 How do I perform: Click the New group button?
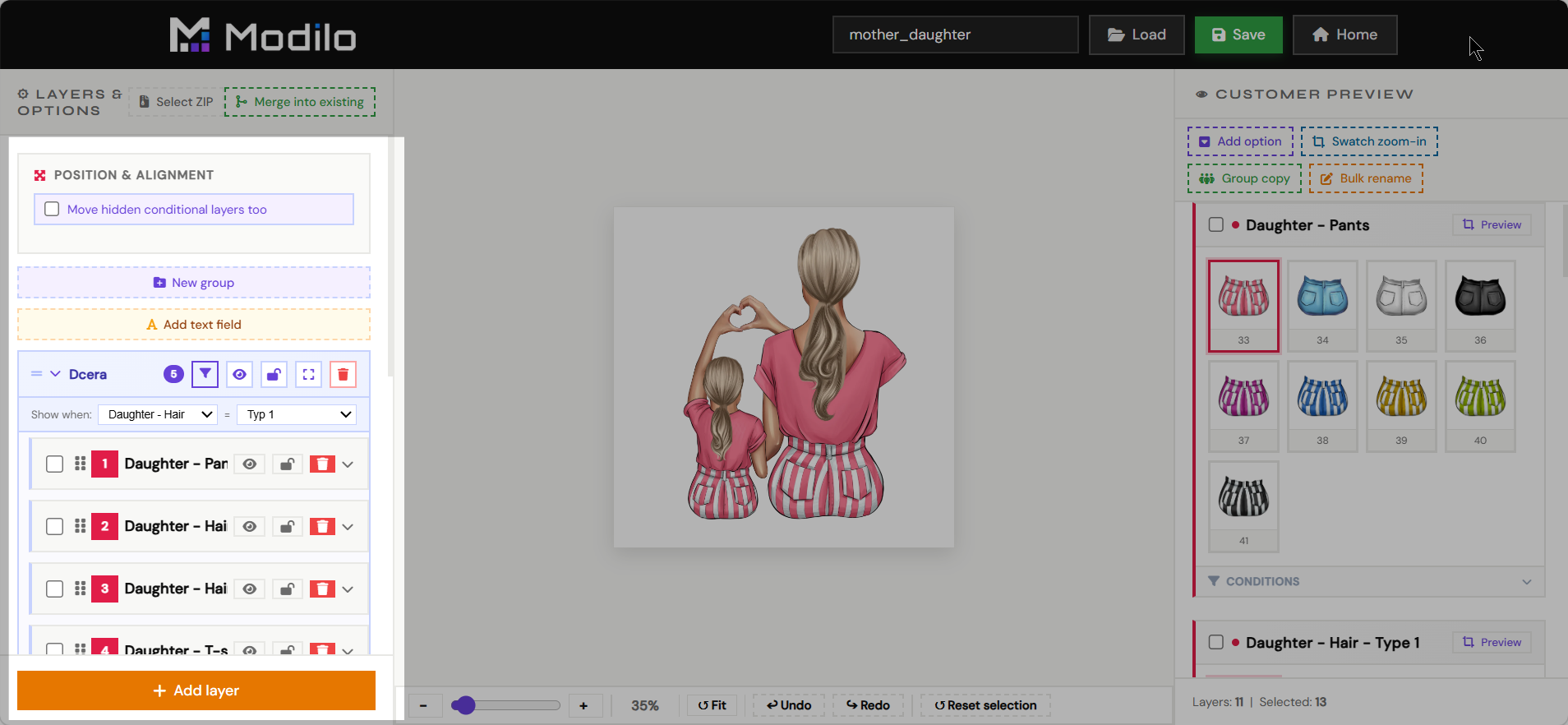tap(194, 283)
